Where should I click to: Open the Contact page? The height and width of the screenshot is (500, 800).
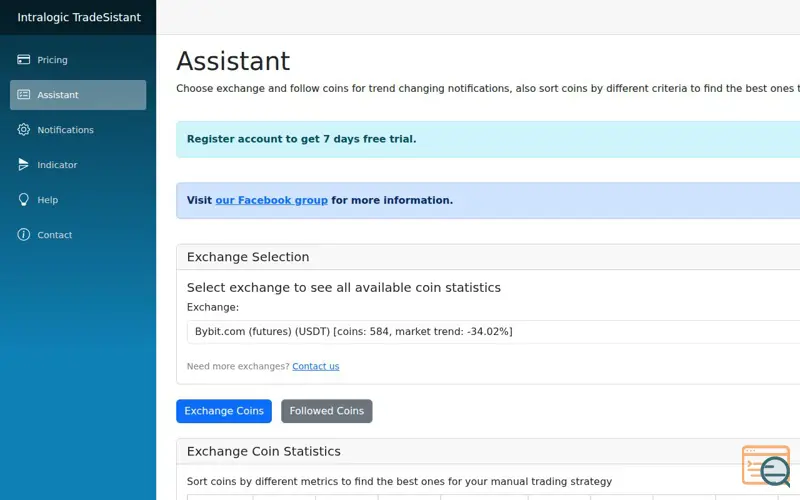tap(78, 235)
